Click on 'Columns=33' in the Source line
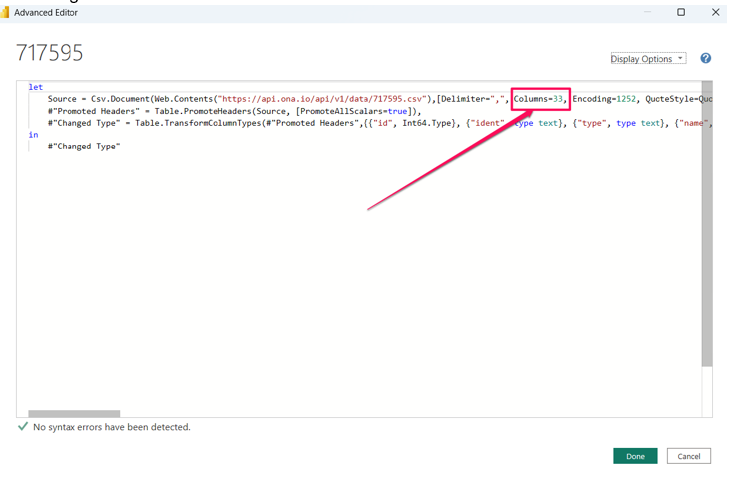This screenshot has height=478, width=734. pos(538,99)
